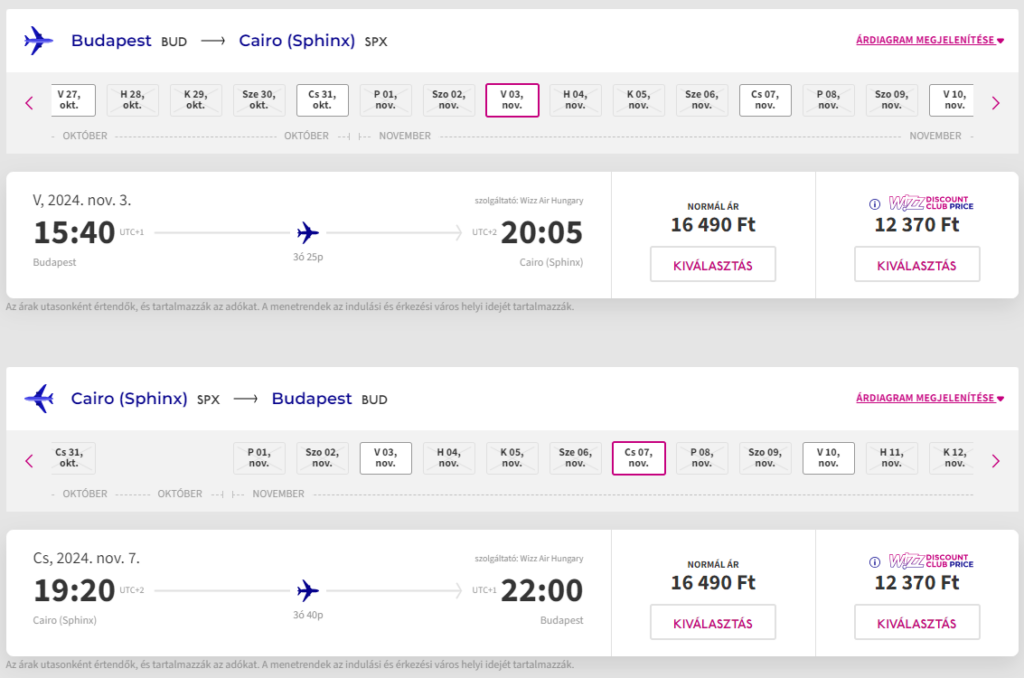Viewport: 1024px width, 678px height.
Task: Choose the outbound Wizz Discount Club price Kiválasztás
Action: [916, 265]
